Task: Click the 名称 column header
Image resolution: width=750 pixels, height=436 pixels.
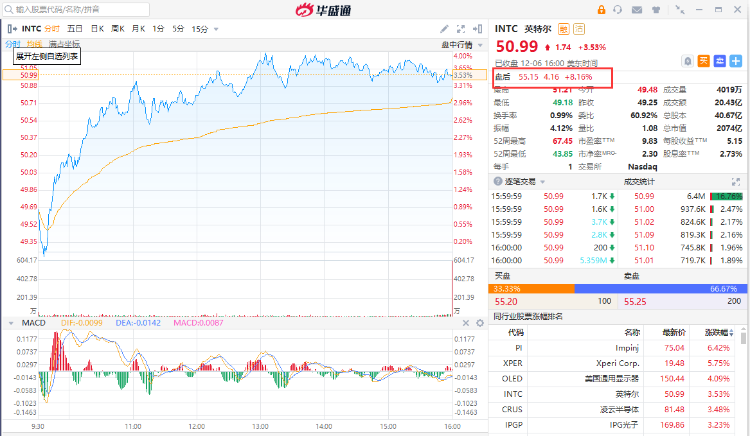Action: 631,332
